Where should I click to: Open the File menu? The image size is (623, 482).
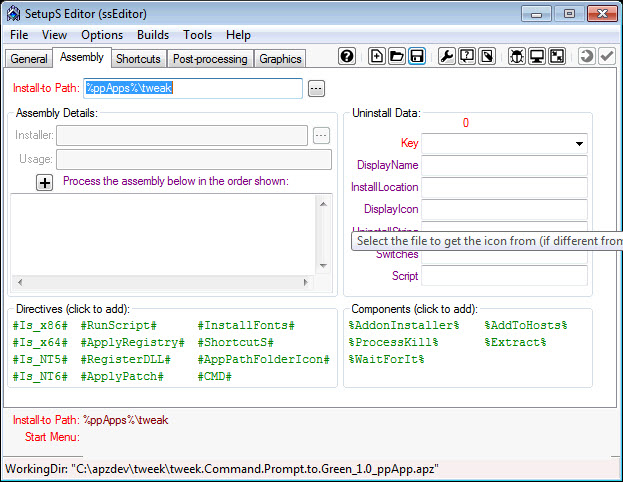point(19,35)
